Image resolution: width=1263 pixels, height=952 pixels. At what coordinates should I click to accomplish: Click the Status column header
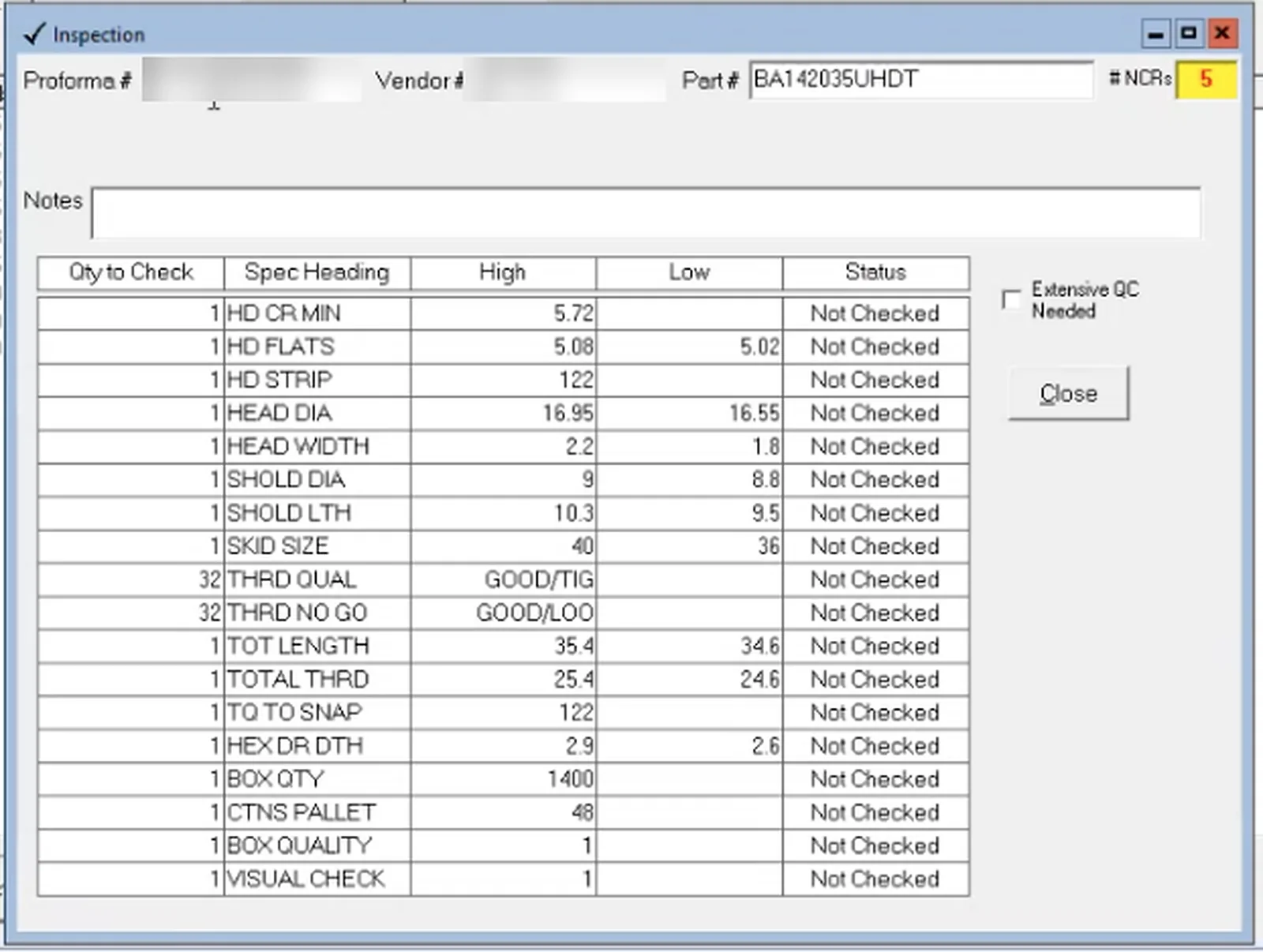coord(876,272)
